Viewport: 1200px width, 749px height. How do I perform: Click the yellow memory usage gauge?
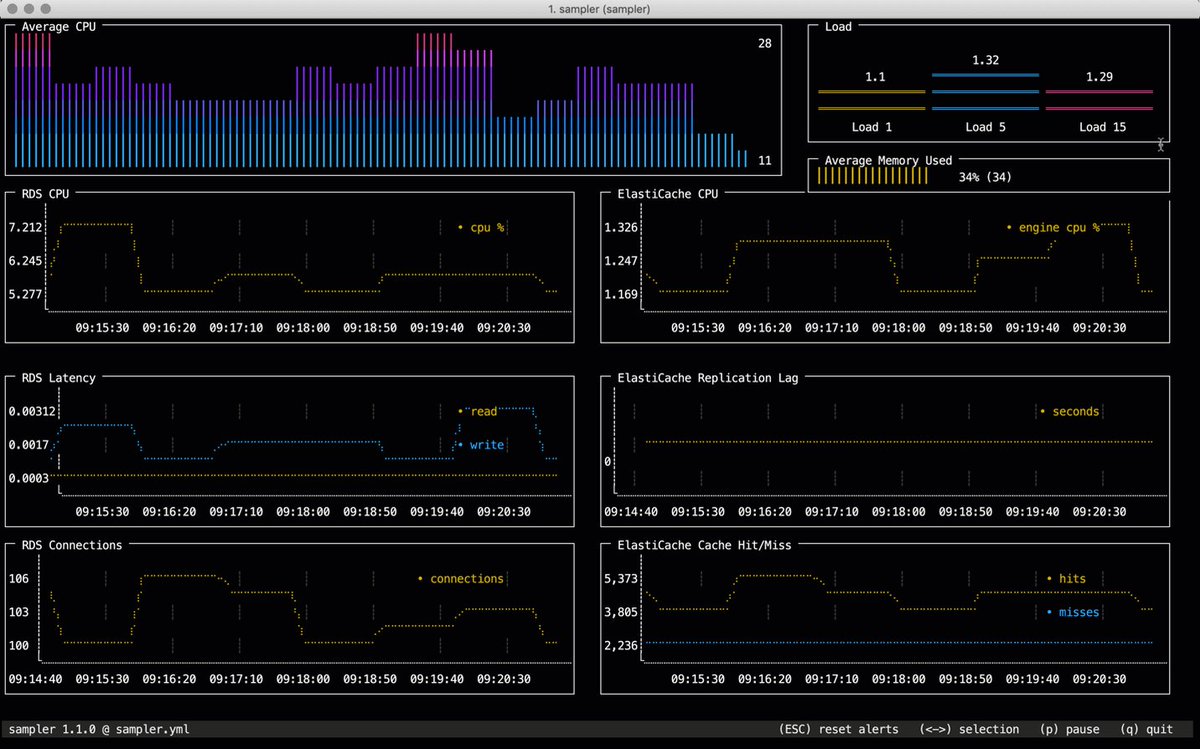(x=873, y=177)
